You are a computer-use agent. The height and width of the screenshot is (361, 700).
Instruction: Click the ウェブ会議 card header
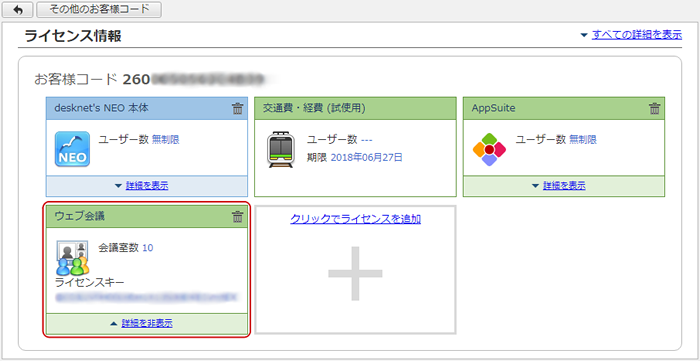click(147, 217)
